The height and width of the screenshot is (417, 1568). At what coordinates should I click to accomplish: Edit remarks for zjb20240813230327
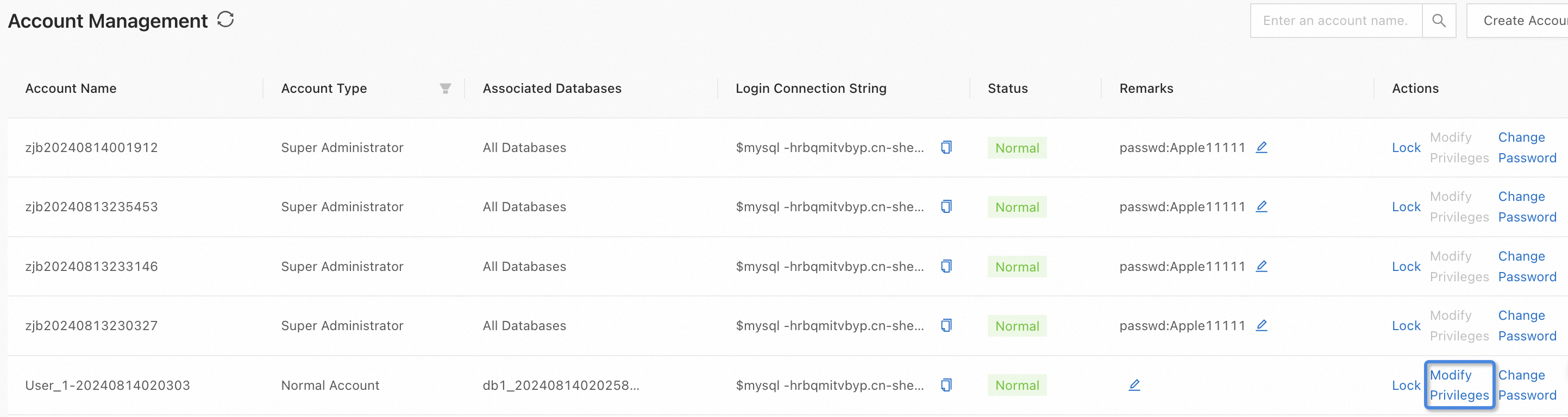(1261, 326)
